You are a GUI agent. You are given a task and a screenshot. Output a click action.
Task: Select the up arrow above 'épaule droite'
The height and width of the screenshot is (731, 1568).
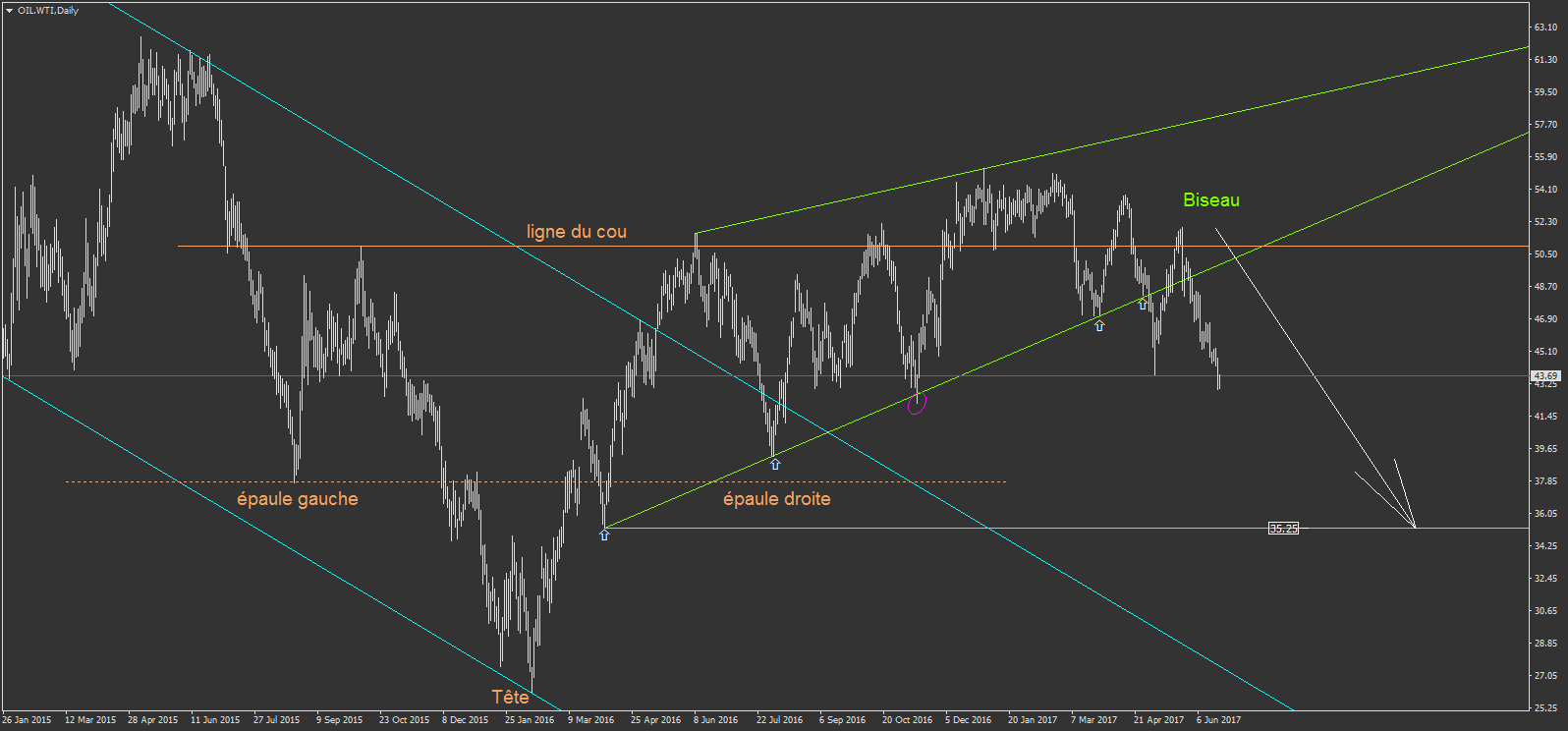click(x=775, y=464)
